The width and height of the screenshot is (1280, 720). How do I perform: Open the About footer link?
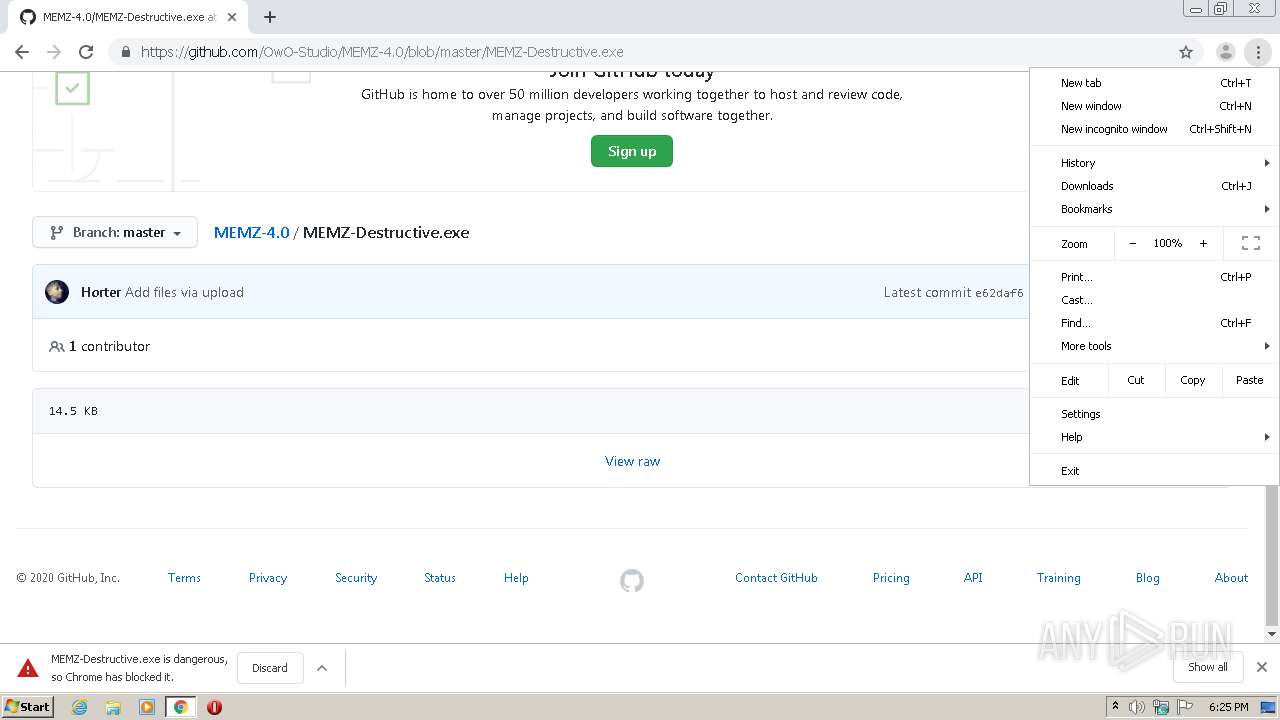point(1231,578)
